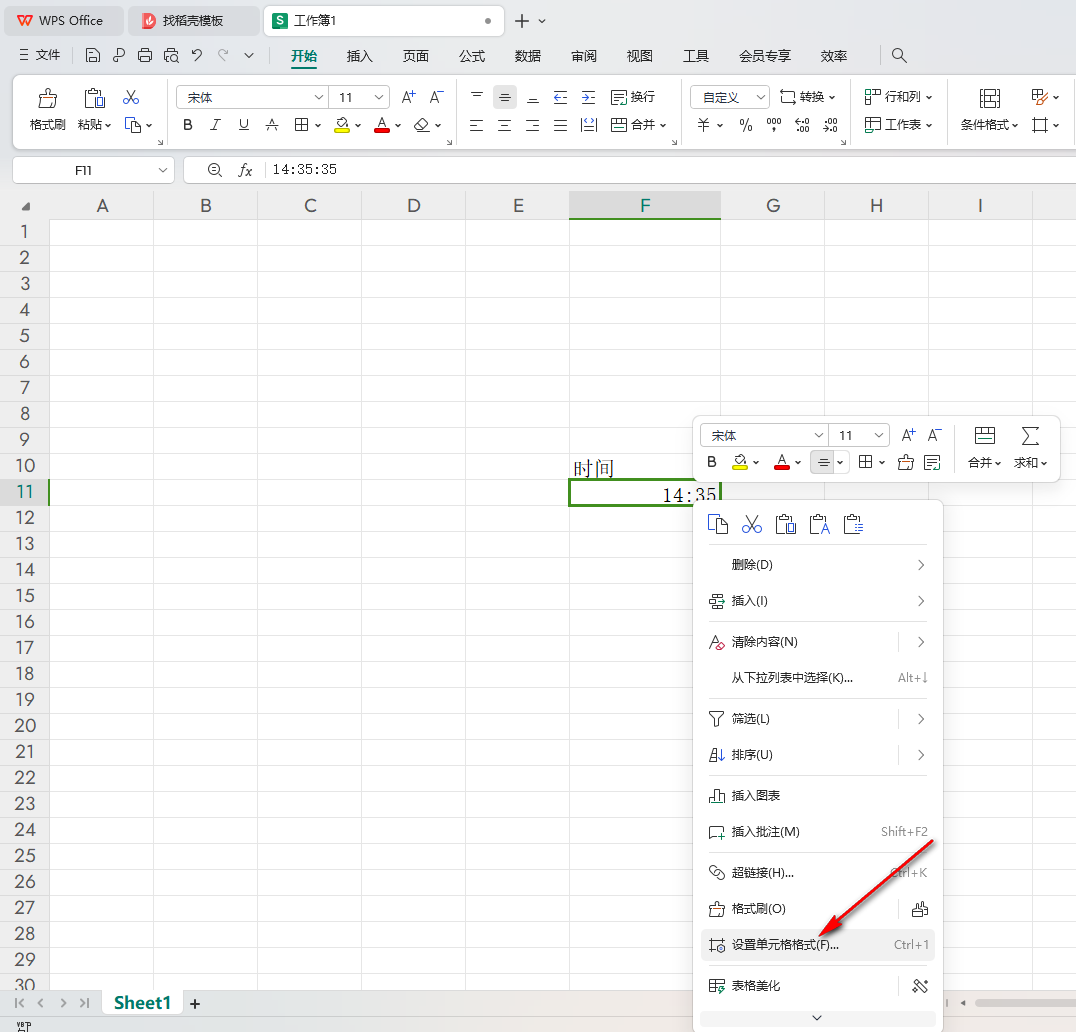This screenshot has width=1076, height=1032.
Task: Click the yellow fill color swatch in ribbon
Action: (x=342, y=125)
